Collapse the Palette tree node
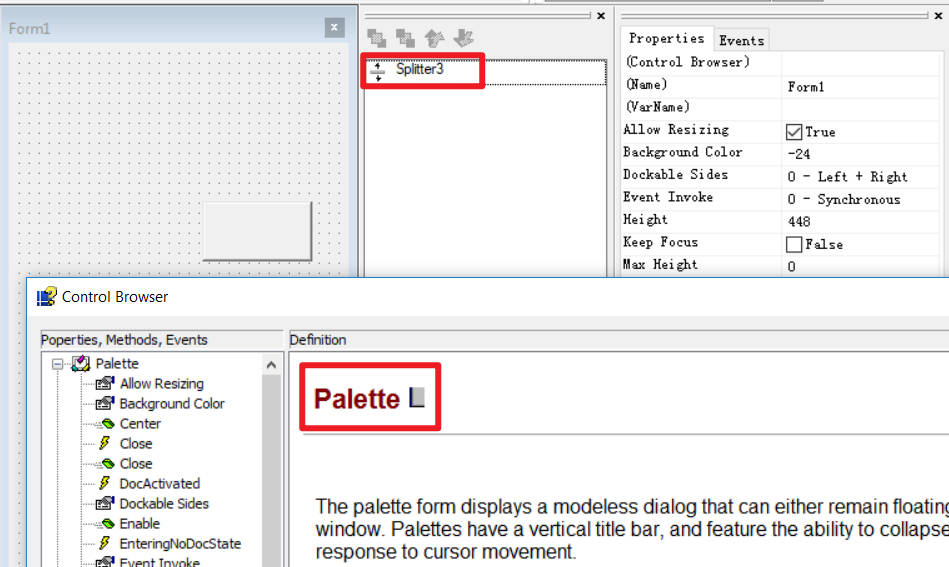The height and width of the screenshot is (567, 949). pyautogui.click(x=57, y=364)
